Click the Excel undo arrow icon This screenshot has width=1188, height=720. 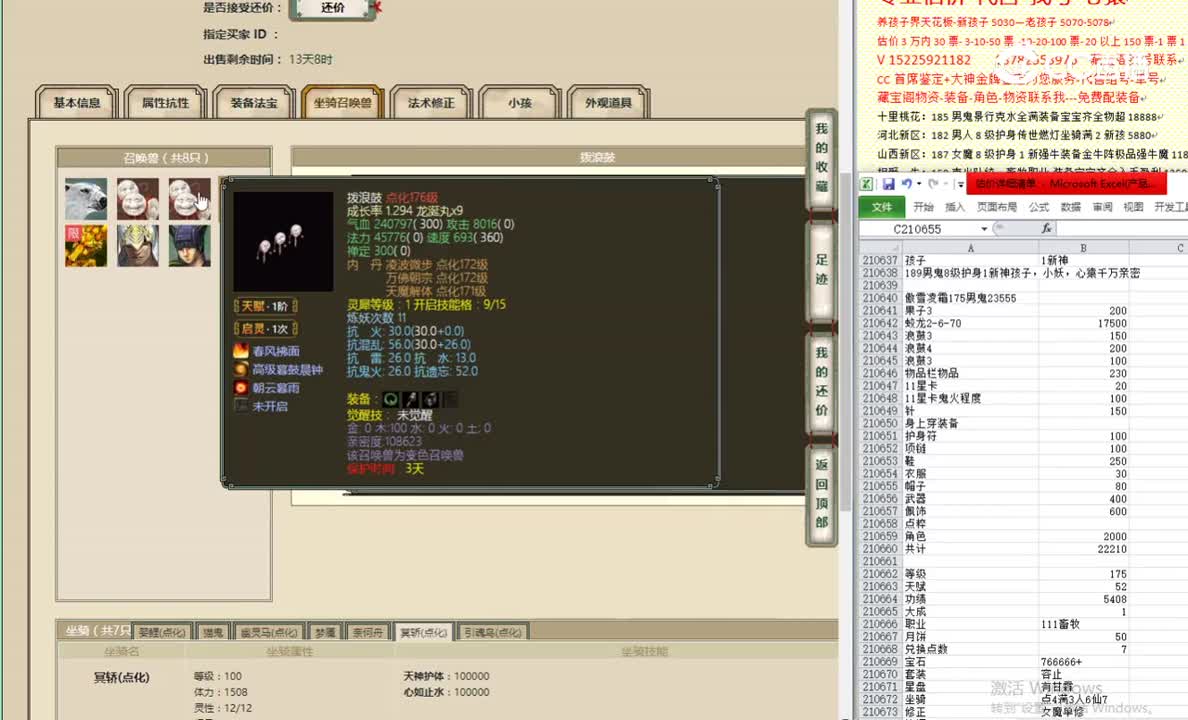tap(905, 184)
